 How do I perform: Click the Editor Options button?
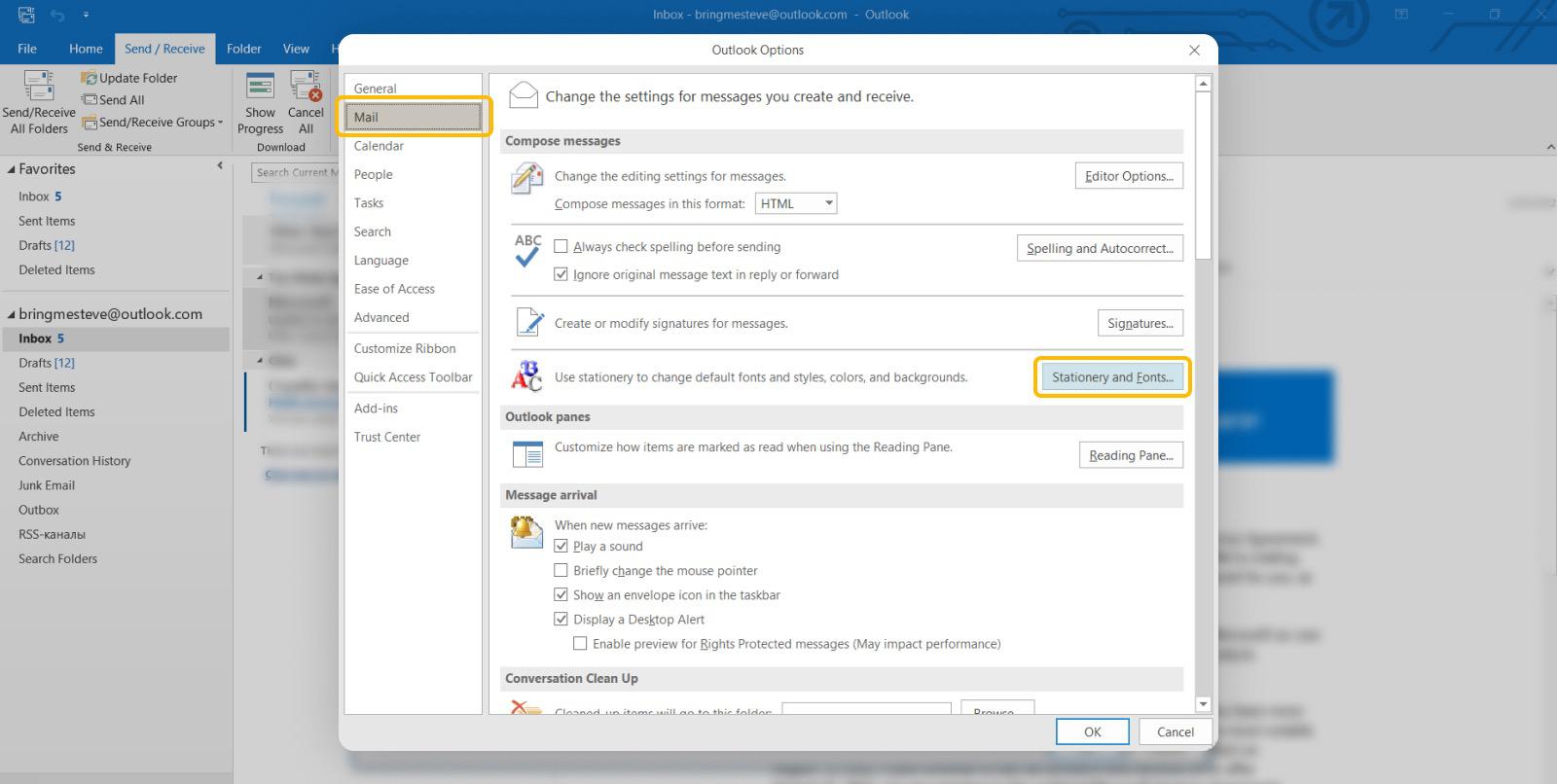[1129, 176]
